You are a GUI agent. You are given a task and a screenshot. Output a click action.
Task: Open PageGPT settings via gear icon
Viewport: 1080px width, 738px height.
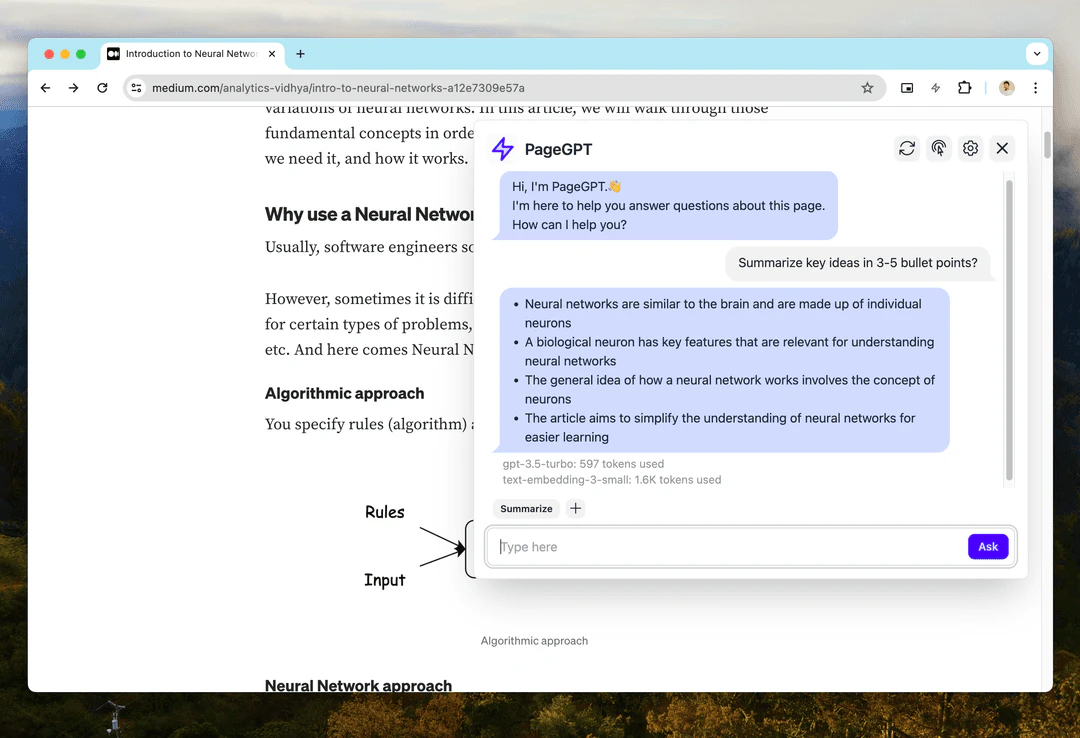coord(970,148)
